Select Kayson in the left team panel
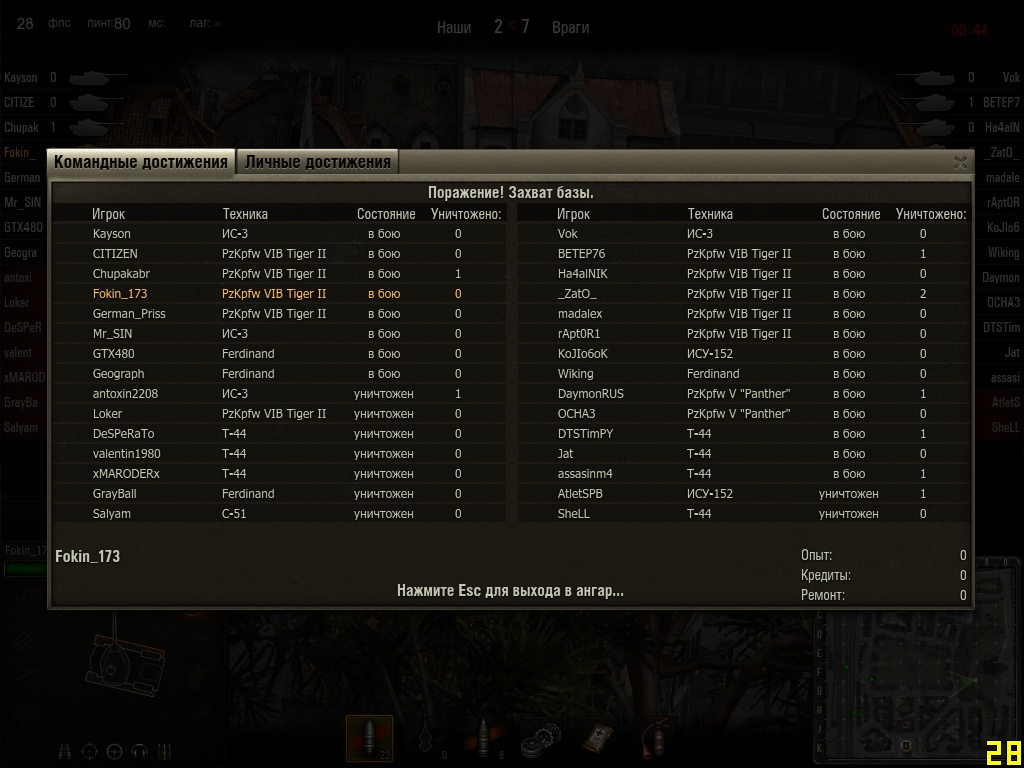 pos(21,78)
